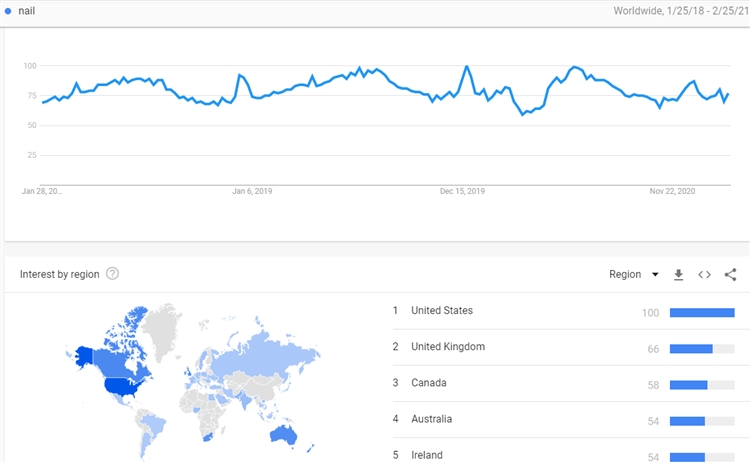
Task: Click the Dec 15, 2019 peak on chart
Action: (467, 68)
